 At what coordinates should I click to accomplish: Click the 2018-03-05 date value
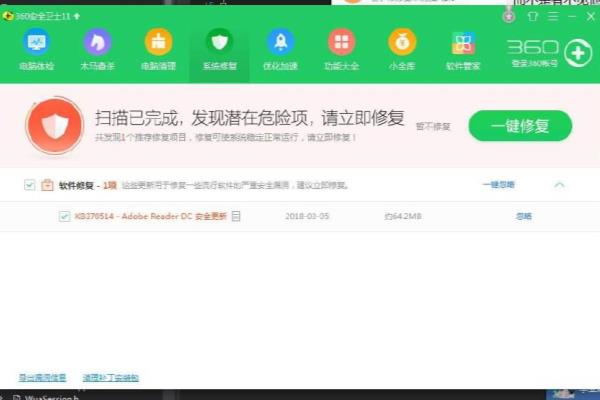307,216
